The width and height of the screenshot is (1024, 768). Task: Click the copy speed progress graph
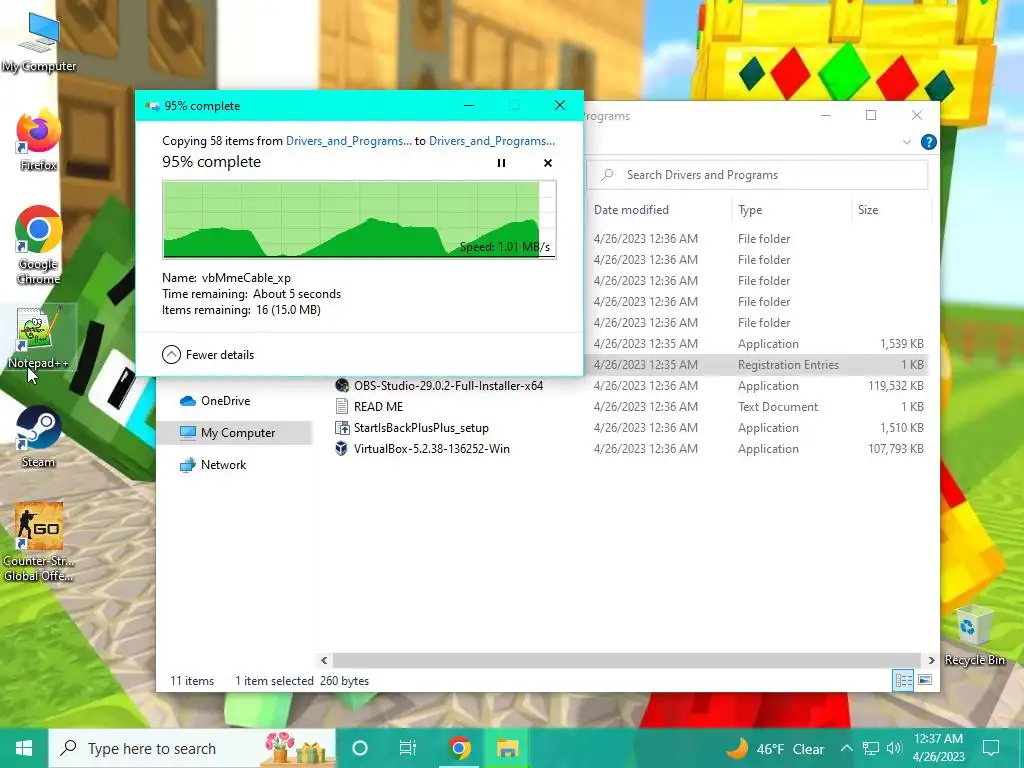click(359, 219)
